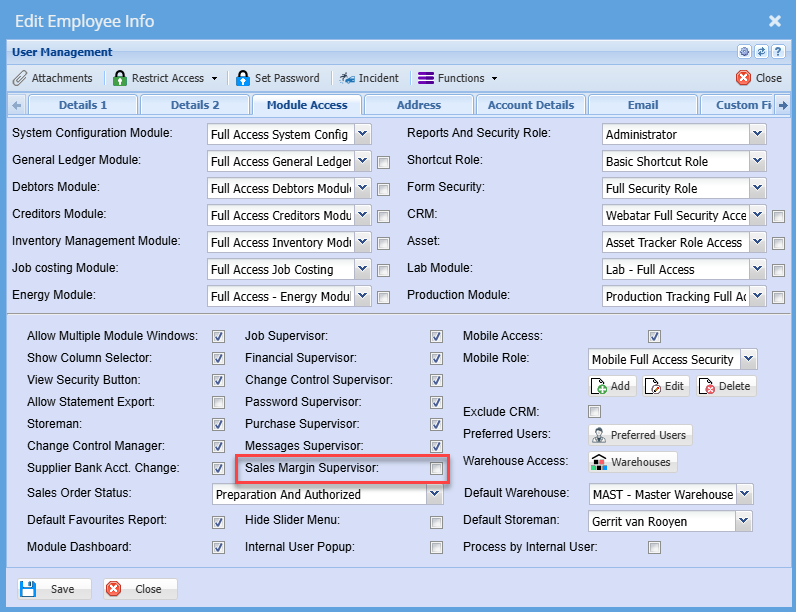Viewport: 796px width, 612px height.
Task: Expand the Default Warehouse dropdown
Action: pyautogui.click(x=745, y=494)
